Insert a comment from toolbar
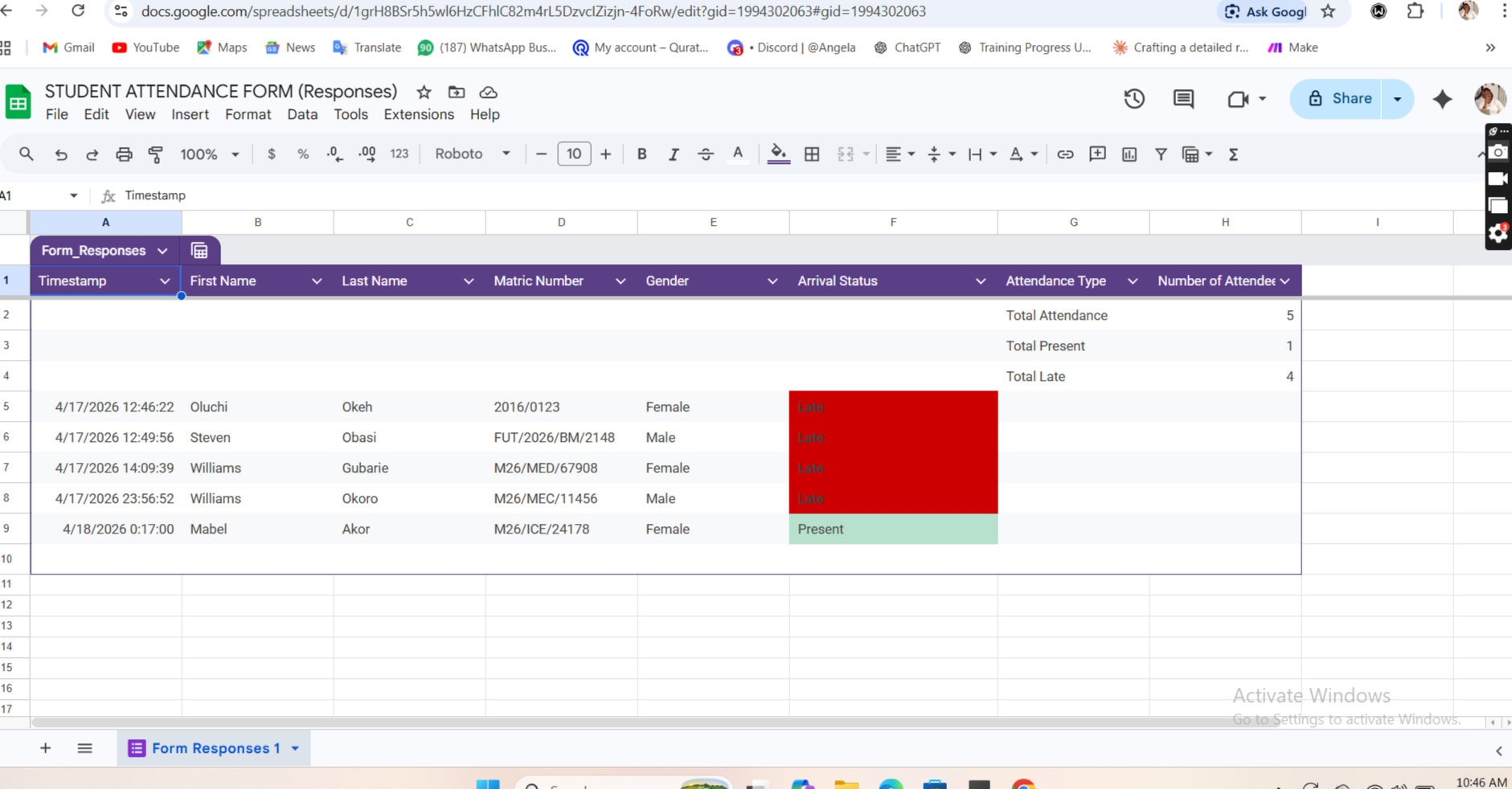This screenshot has height=789, width=1512. point(1097,154)
